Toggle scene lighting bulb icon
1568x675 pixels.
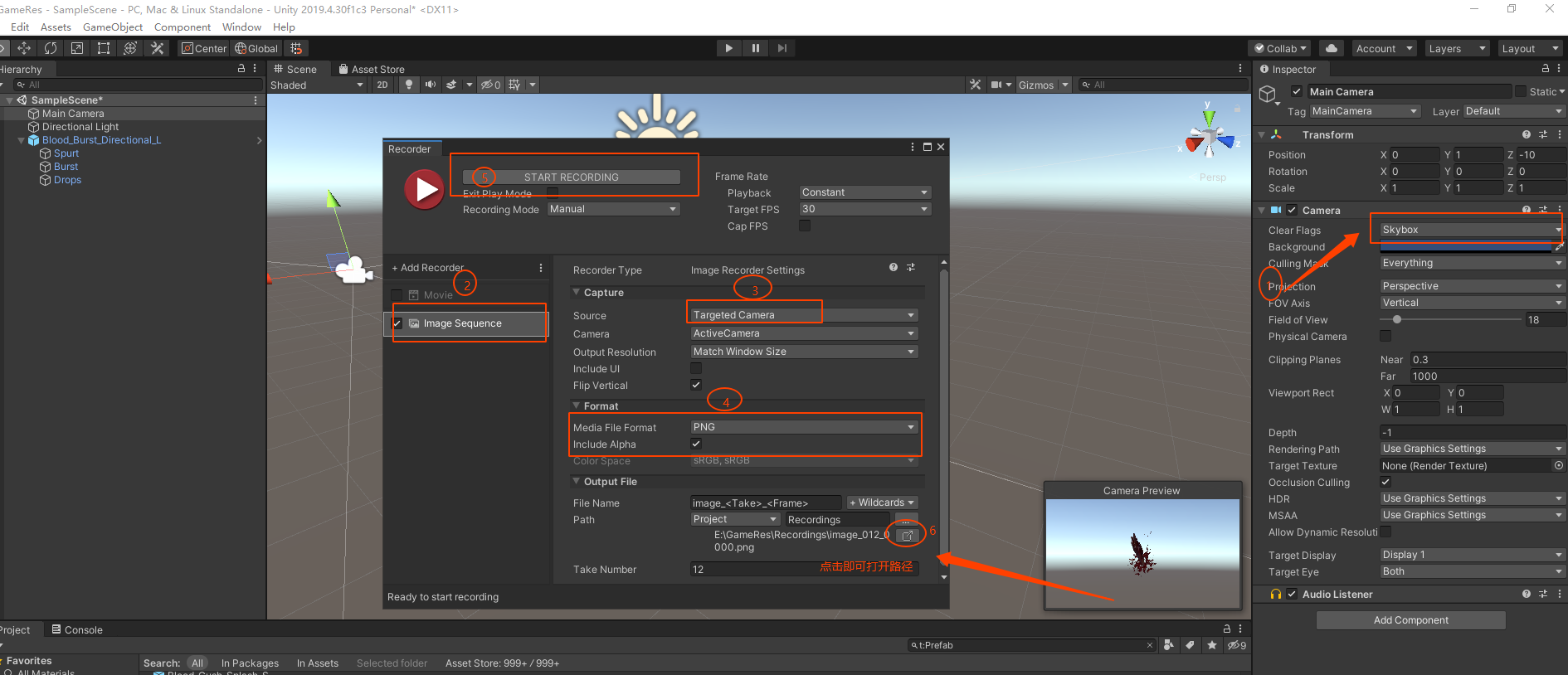[x=408, y=85]
